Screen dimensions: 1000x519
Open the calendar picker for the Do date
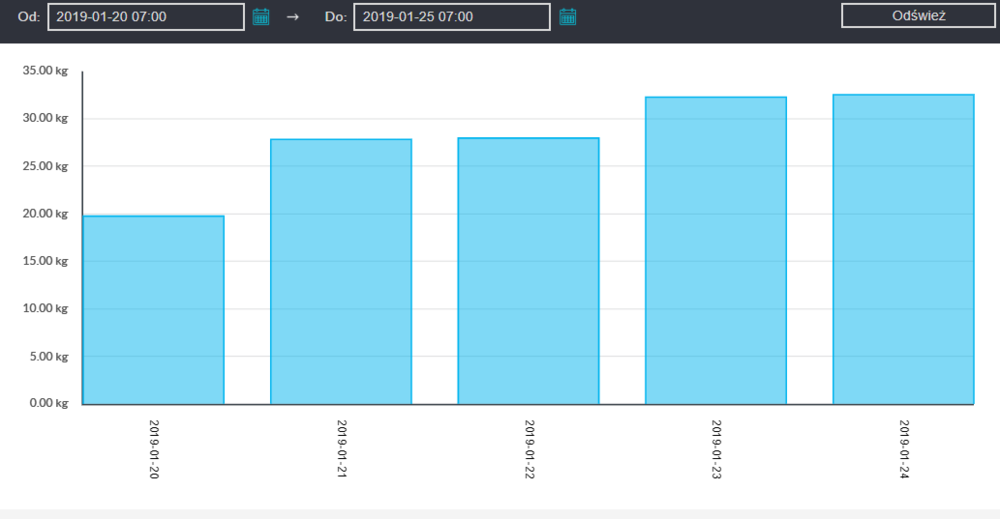point(568,16)
